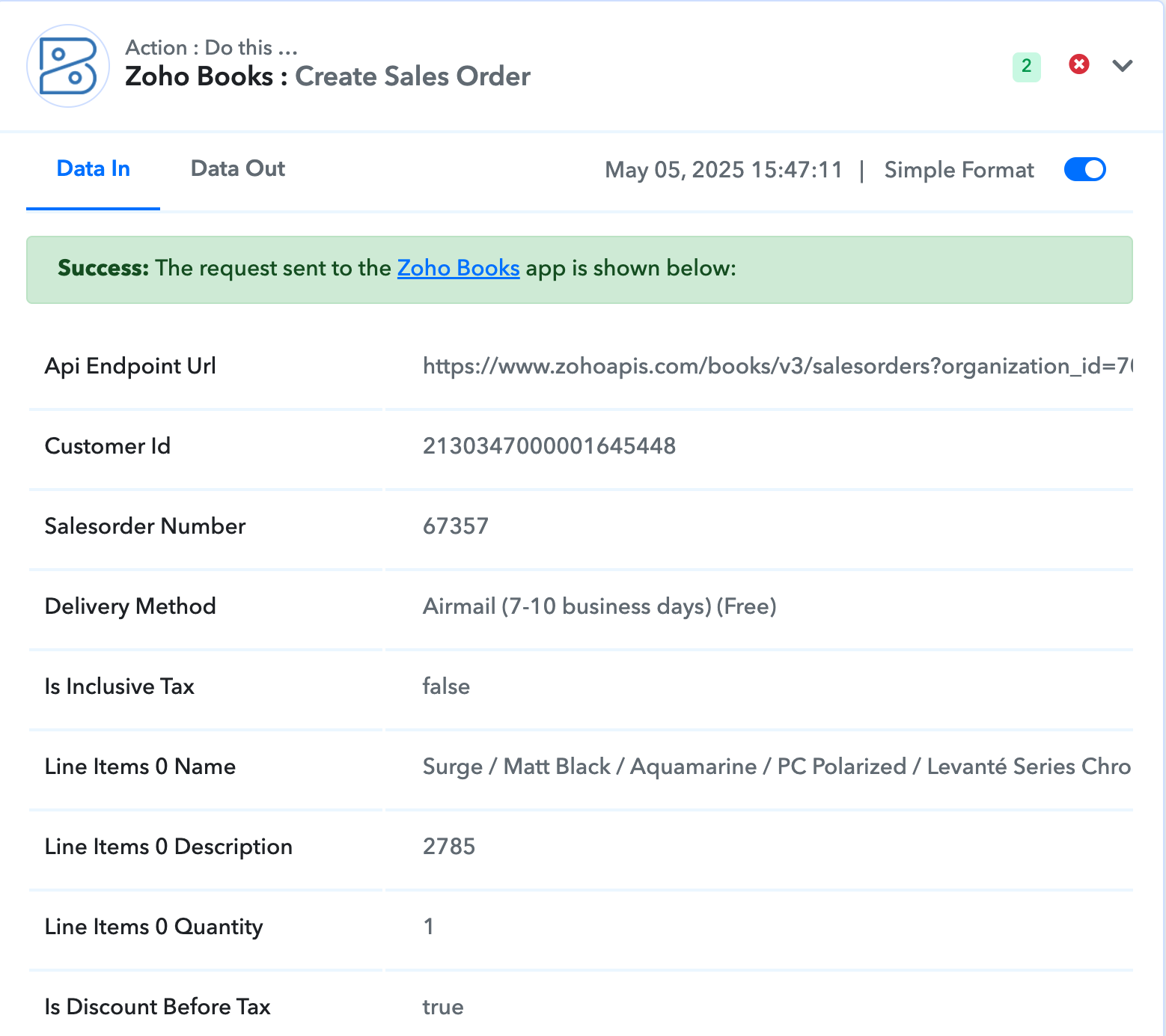
Task: Open the Data In tab
Action: (x=94, y=169)
